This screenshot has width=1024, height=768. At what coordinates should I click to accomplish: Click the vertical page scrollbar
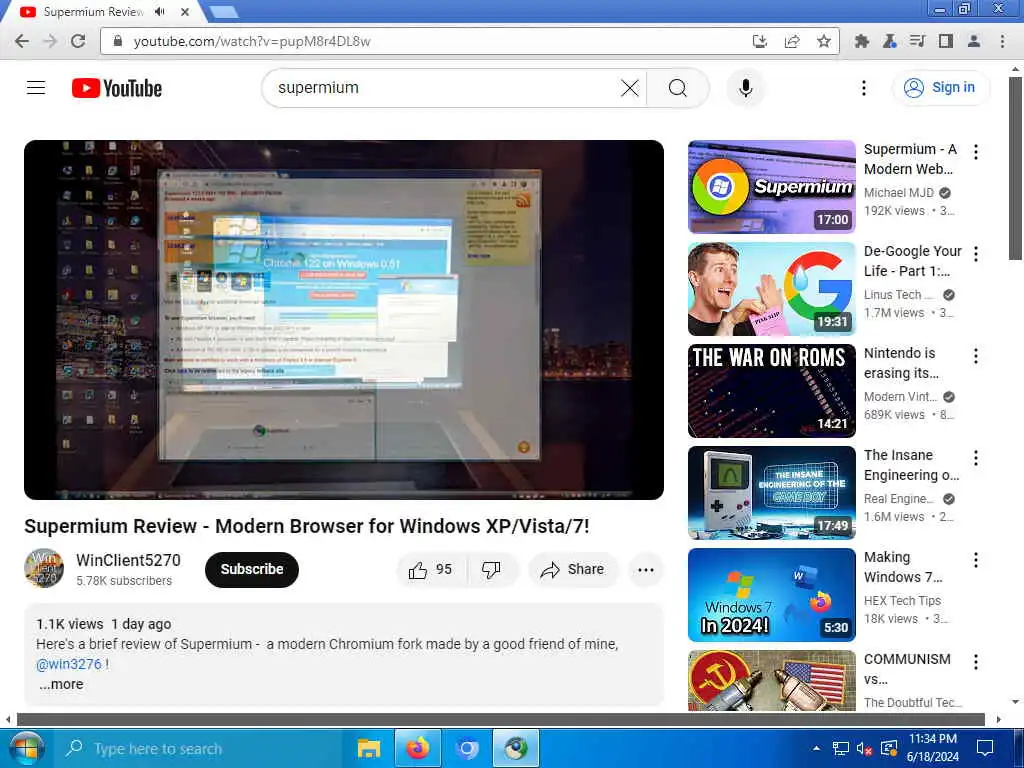1015,168
